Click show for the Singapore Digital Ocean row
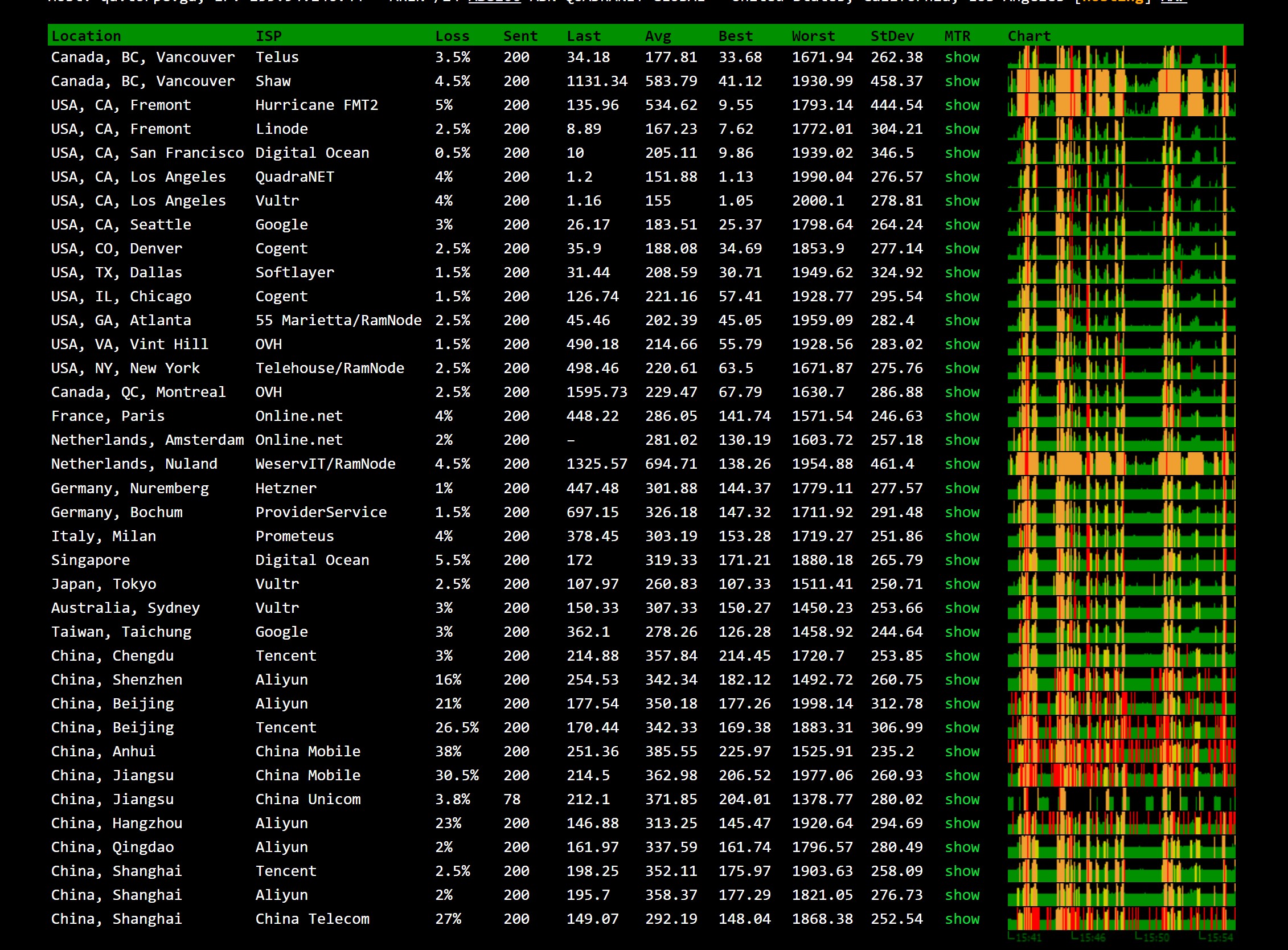 click(961, 560)
